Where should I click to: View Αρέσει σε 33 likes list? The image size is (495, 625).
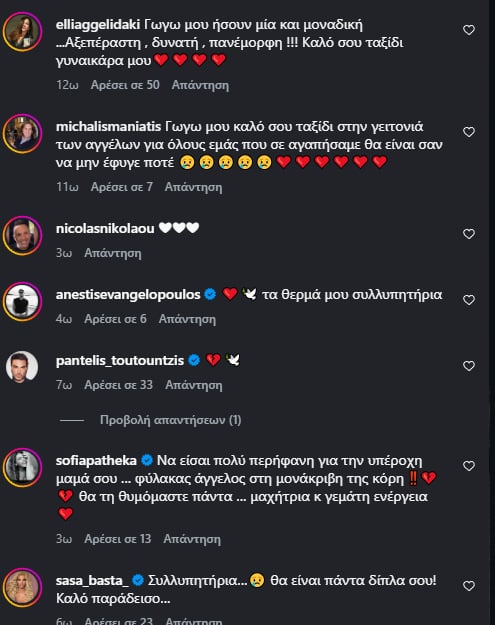click(119, 385)
